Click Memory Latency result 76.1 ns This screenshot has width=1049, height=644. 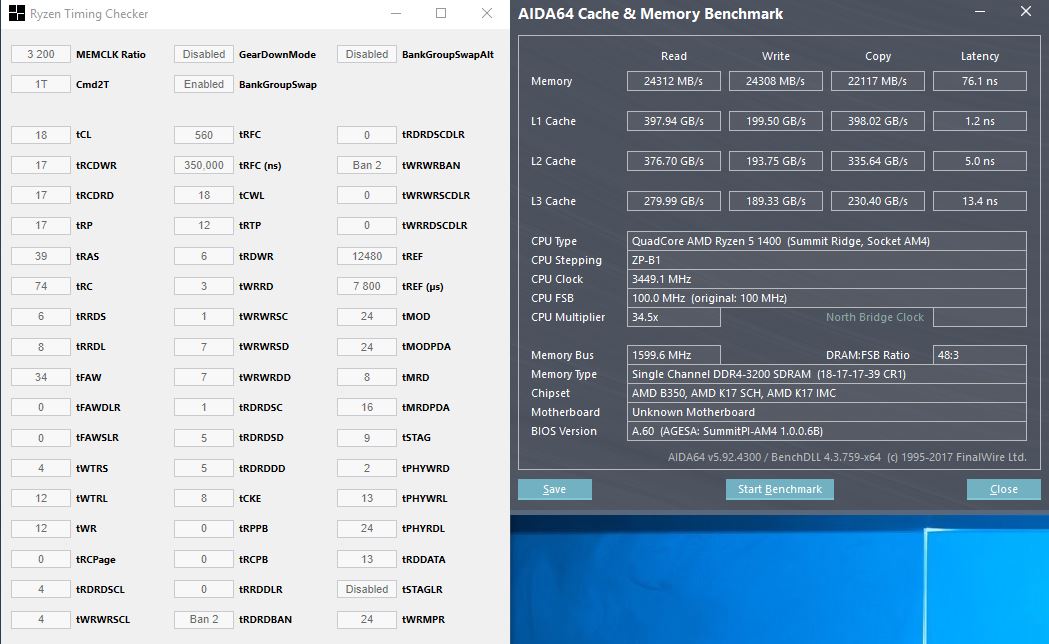[980, 81]
